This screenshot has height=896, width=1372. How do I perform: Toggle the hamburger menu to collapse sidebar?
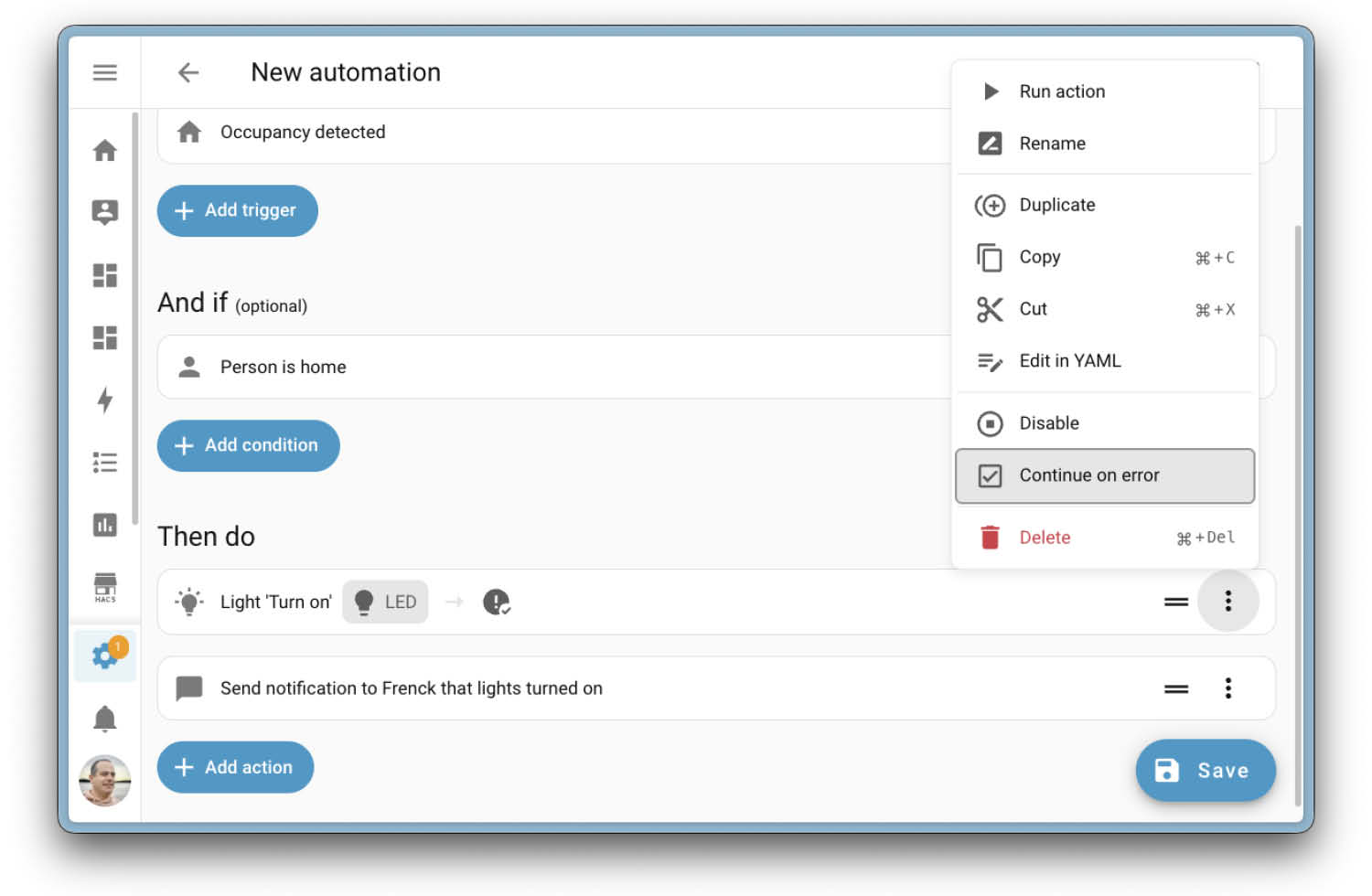pyautogui.click(x=105, y=72)
